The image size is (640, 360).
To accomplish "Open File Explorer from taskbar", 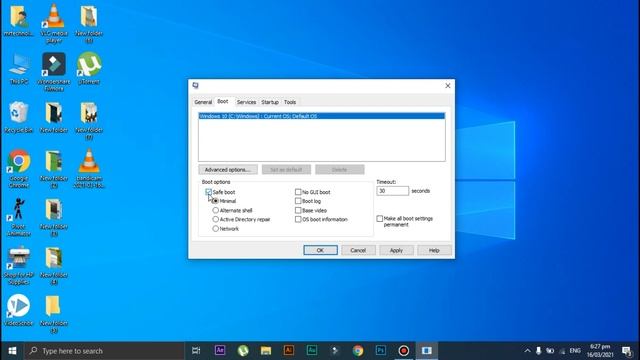I will (266, 350).
